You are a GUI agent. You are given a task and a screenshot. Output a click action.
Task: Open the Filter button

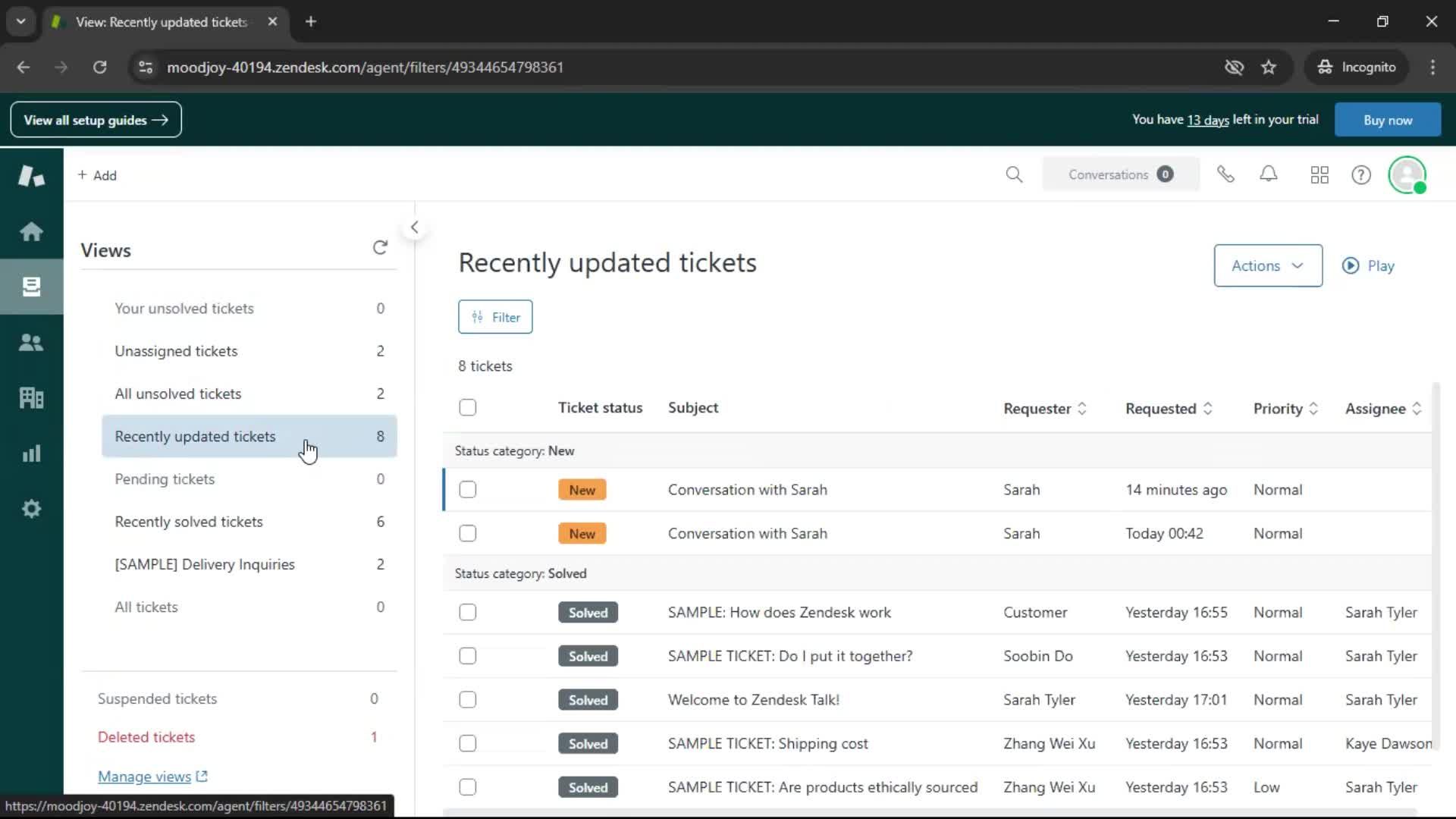point(495,317)
